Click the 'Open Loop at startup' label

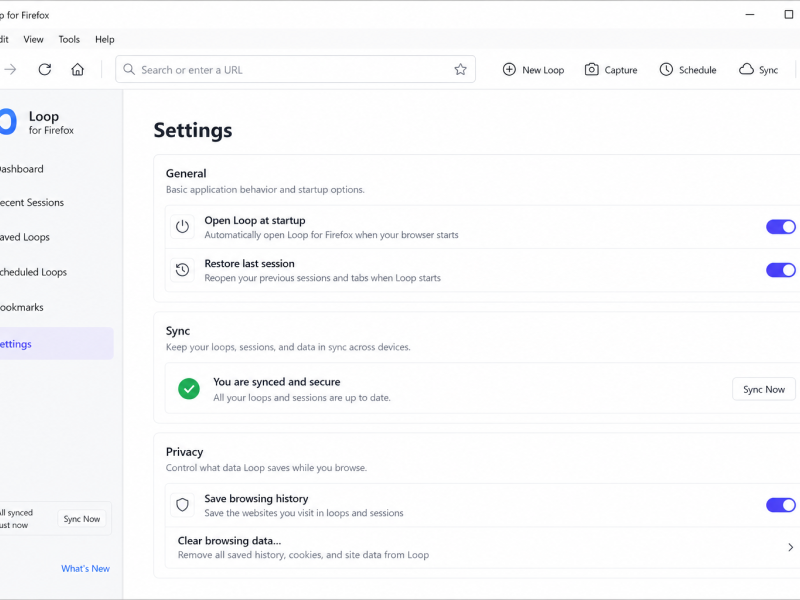[x=255, y=220]
